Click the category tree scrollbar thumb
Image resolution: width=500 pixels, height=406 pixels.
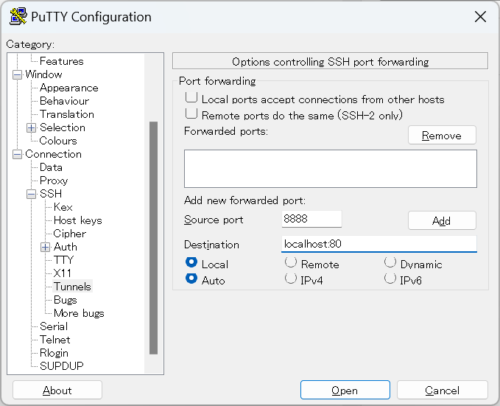[153, 238]
